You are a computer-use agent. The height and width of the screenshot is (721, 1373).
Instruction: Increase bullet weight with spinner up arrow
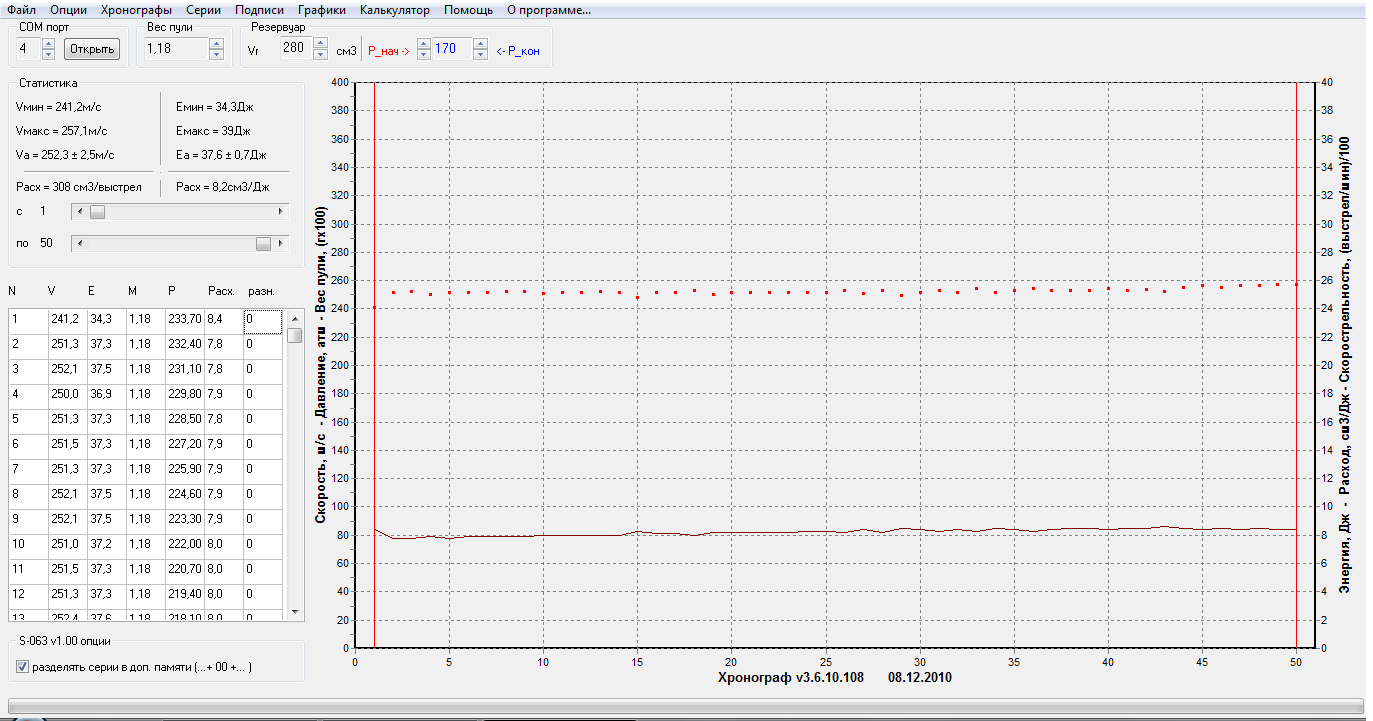tap(215, 43)
